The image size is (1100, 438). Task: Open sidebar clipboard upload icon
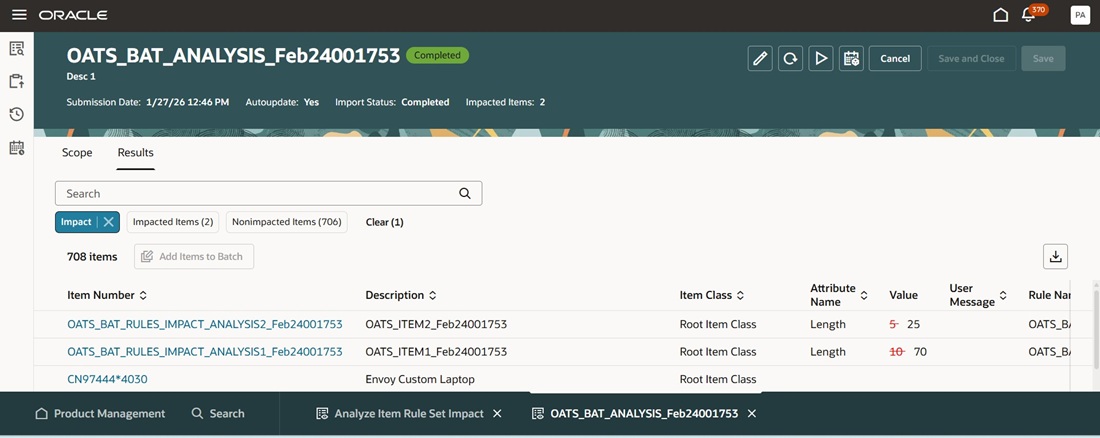click(x=17, y=81)
